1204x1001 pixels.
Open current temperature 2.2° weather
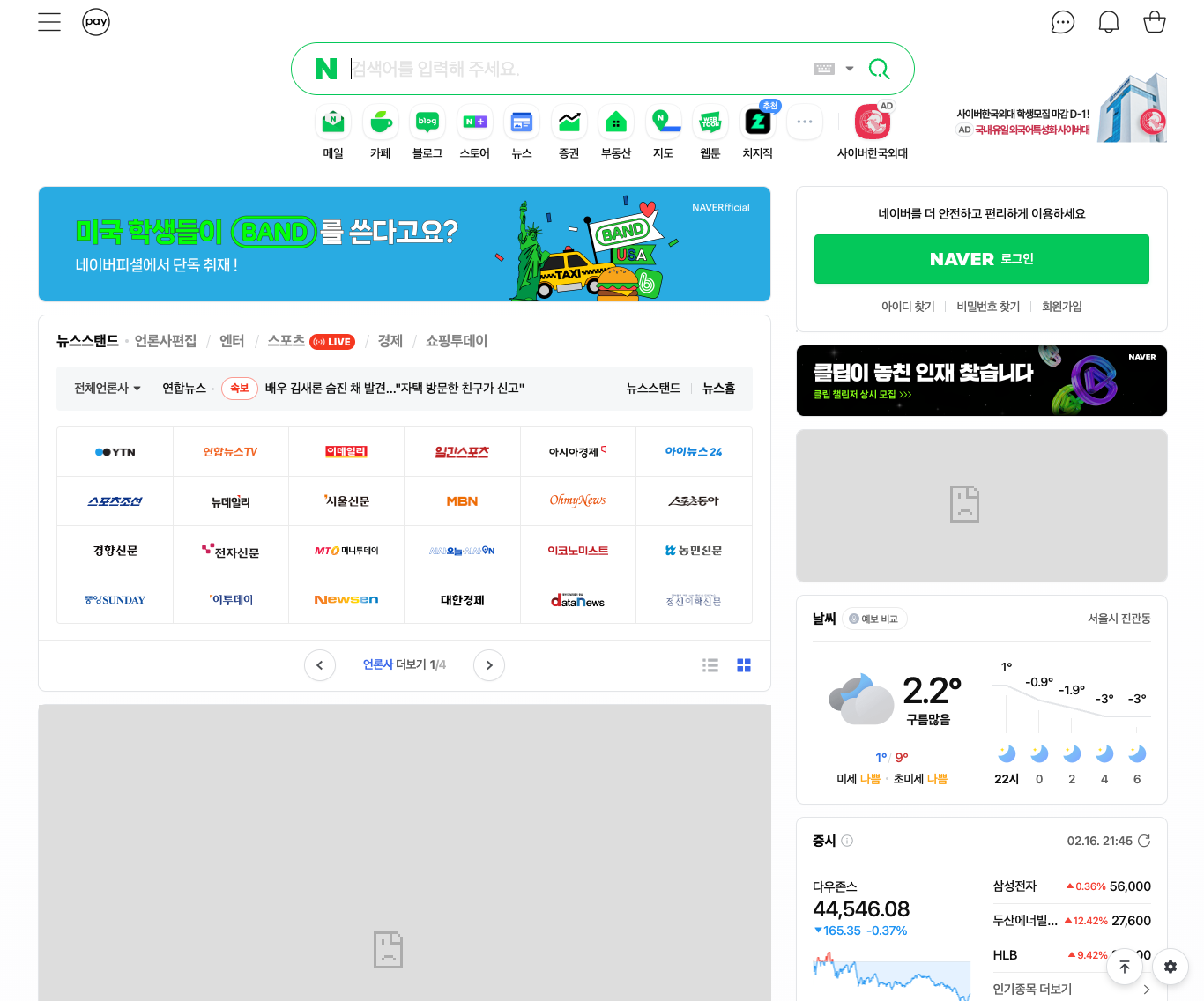coord(932,690)
